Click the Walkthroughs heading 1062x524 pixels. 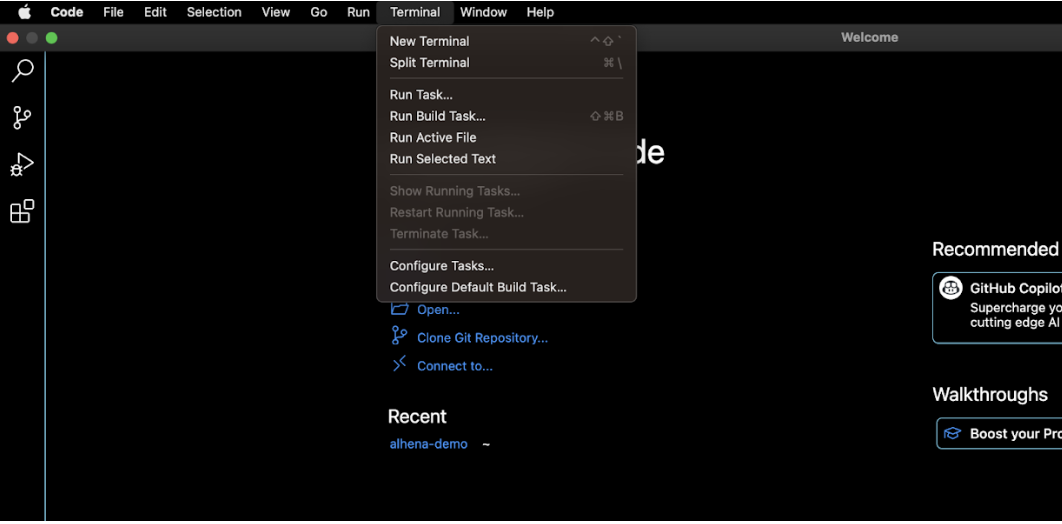tap(990, 394)
